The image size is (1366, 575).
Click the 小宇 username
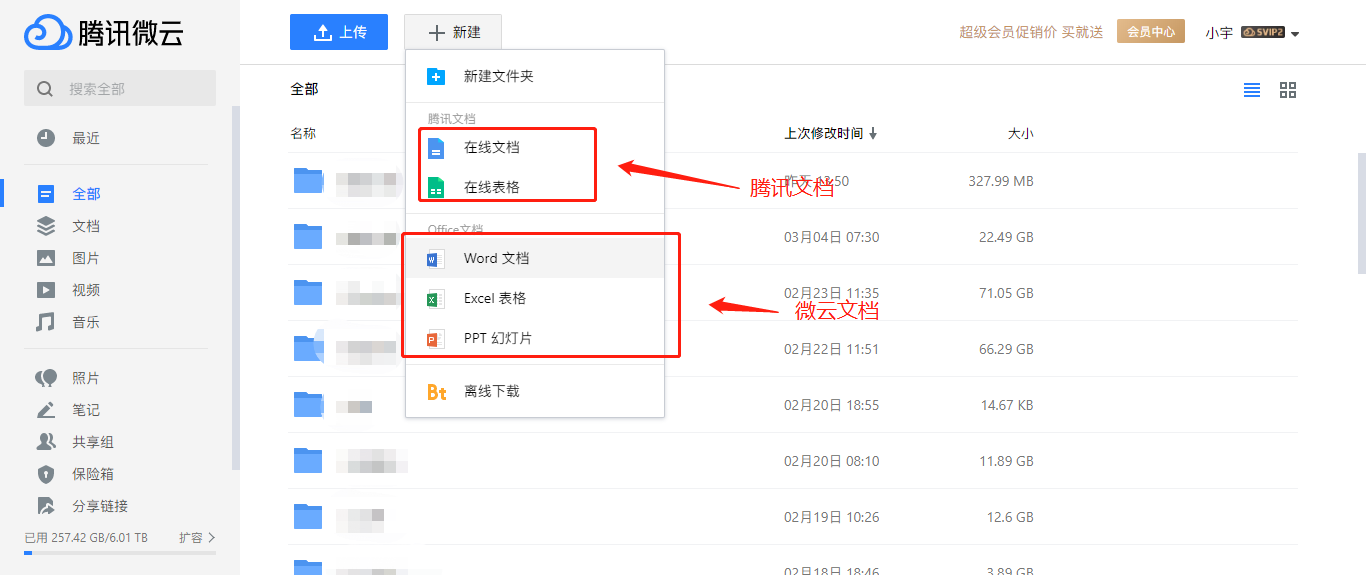pyautogui.click(x=1219, y=33)
